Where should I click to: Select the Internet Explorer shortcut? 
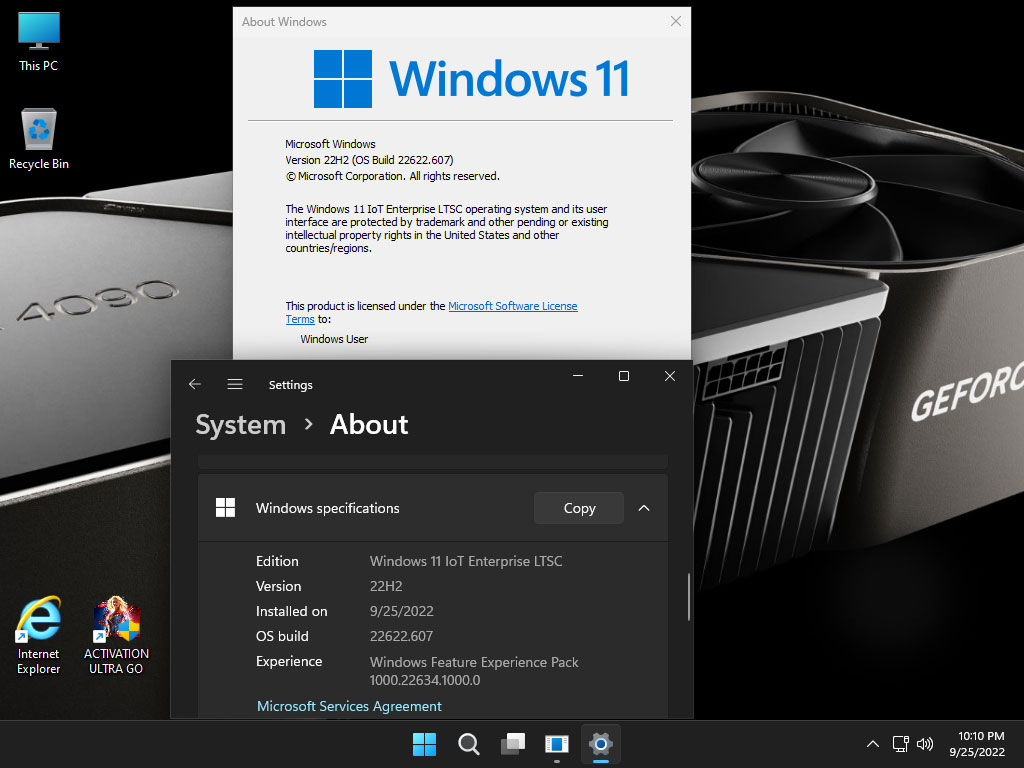point(39,635)
